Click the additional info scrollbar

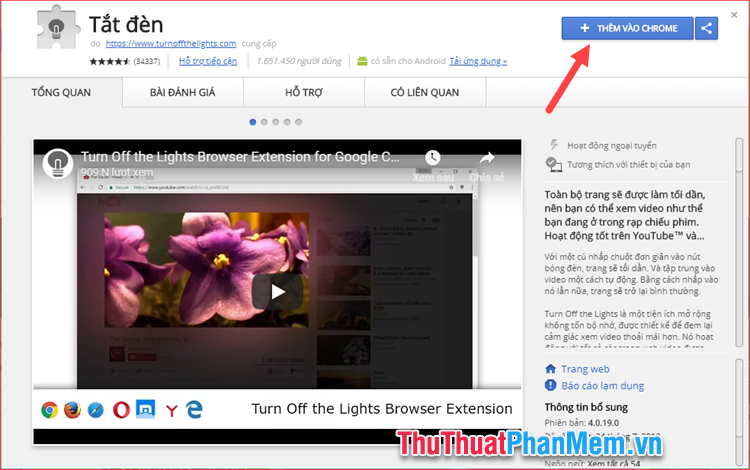[739, 411]
